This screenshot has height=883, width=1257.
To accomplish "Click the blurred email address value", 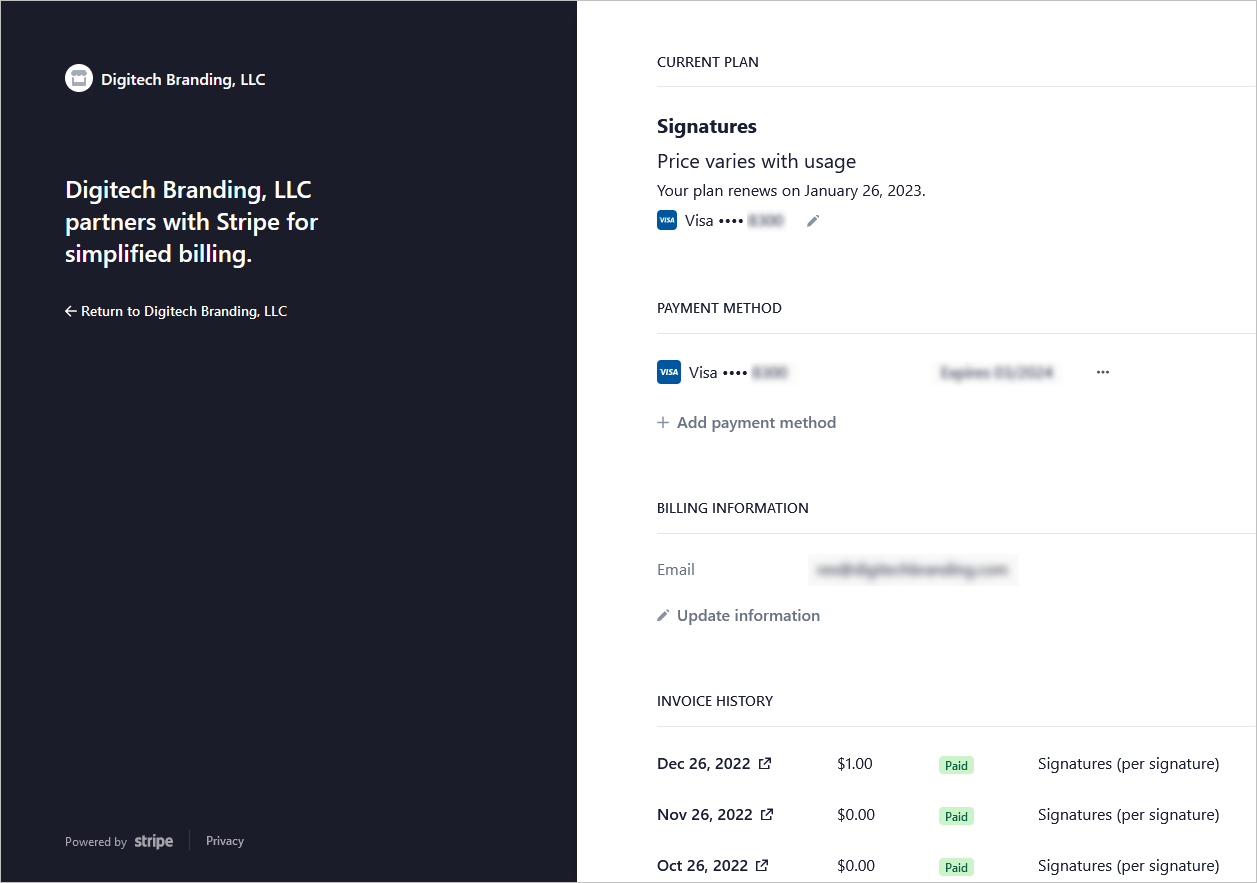I will tap(912, 570).
